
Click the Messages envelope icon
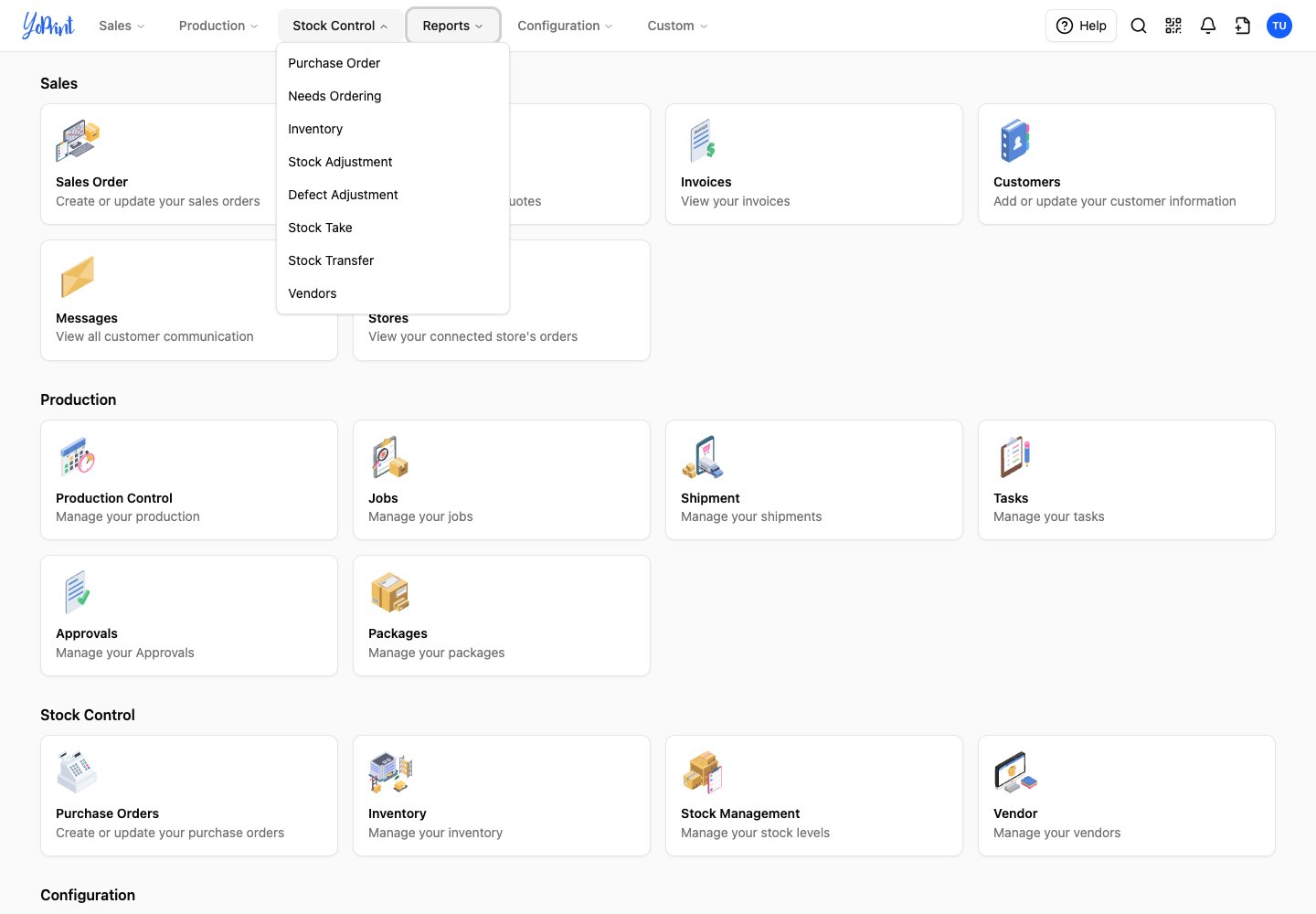coord(78,277)
